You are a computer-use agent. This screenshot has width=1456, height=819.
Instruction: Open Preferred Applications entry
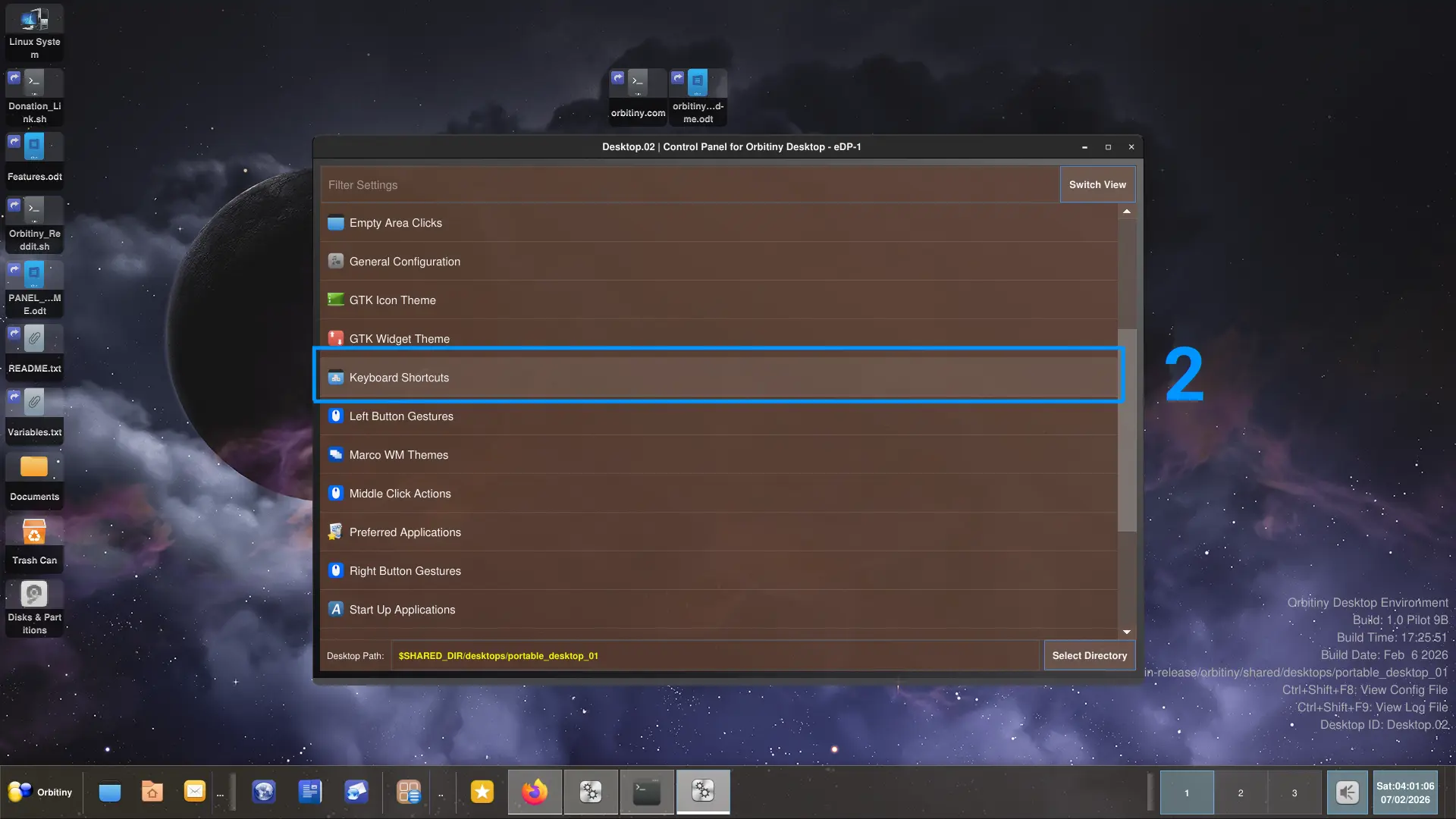click(x=404, y=532)
